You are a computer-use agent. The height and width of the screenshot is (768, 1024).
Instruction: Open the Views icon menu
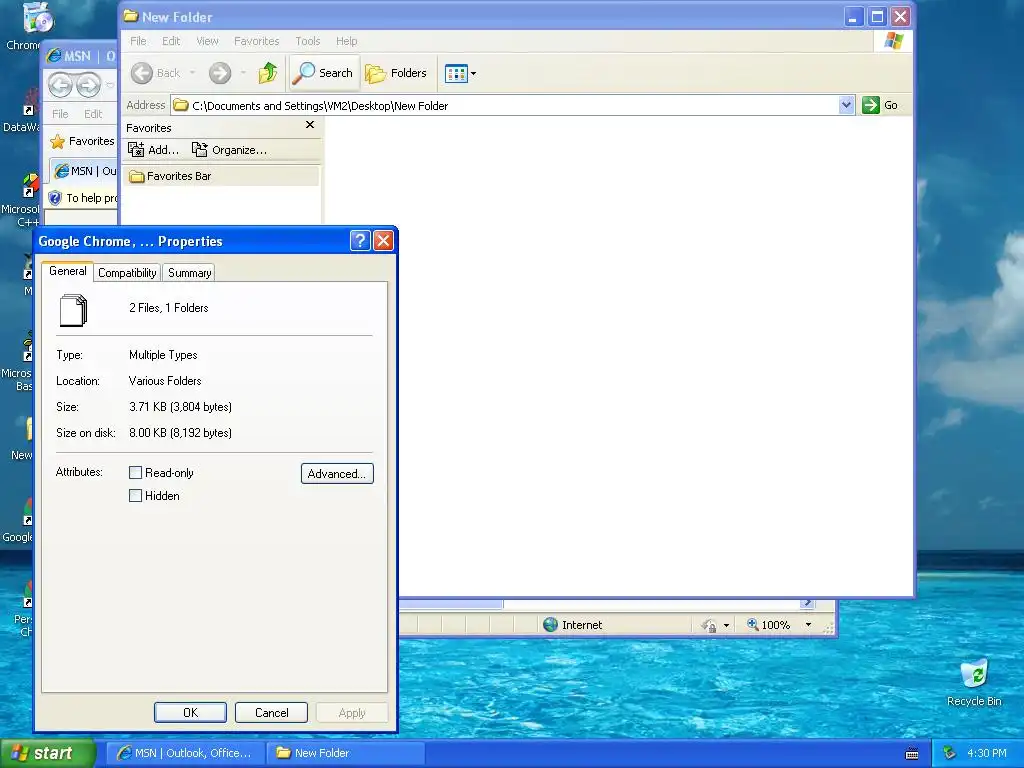coord(456,73)
